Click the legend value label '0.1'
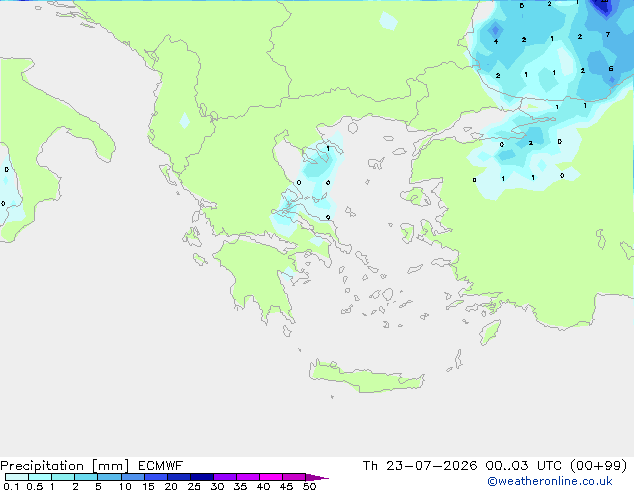The image size is (634, 490). point(11,486)
